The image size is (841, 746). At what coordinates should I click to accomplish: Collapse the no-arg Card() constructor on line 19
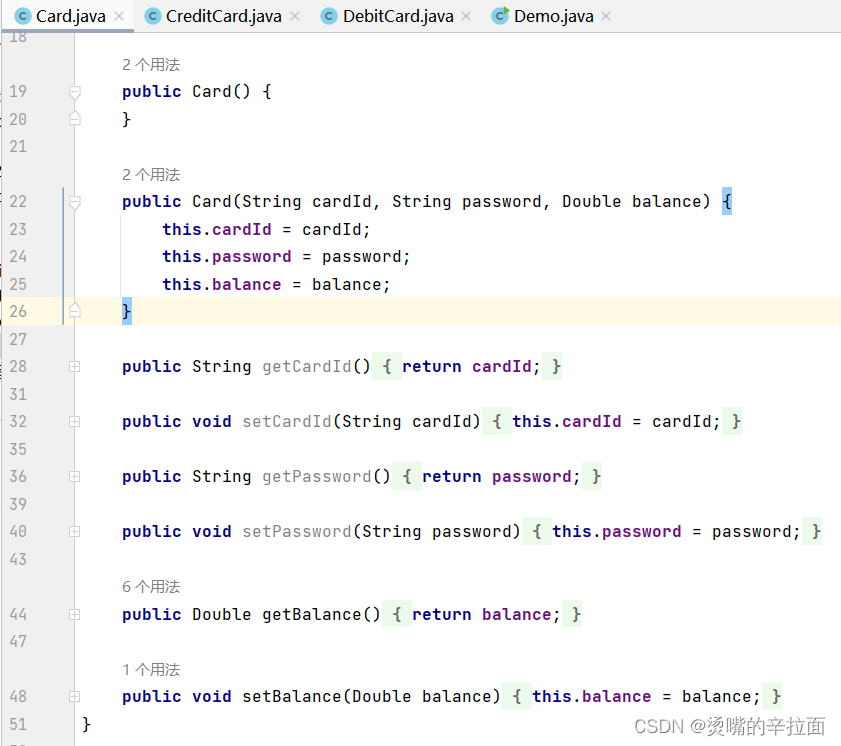pyautogui.click(x=75, y=92)
